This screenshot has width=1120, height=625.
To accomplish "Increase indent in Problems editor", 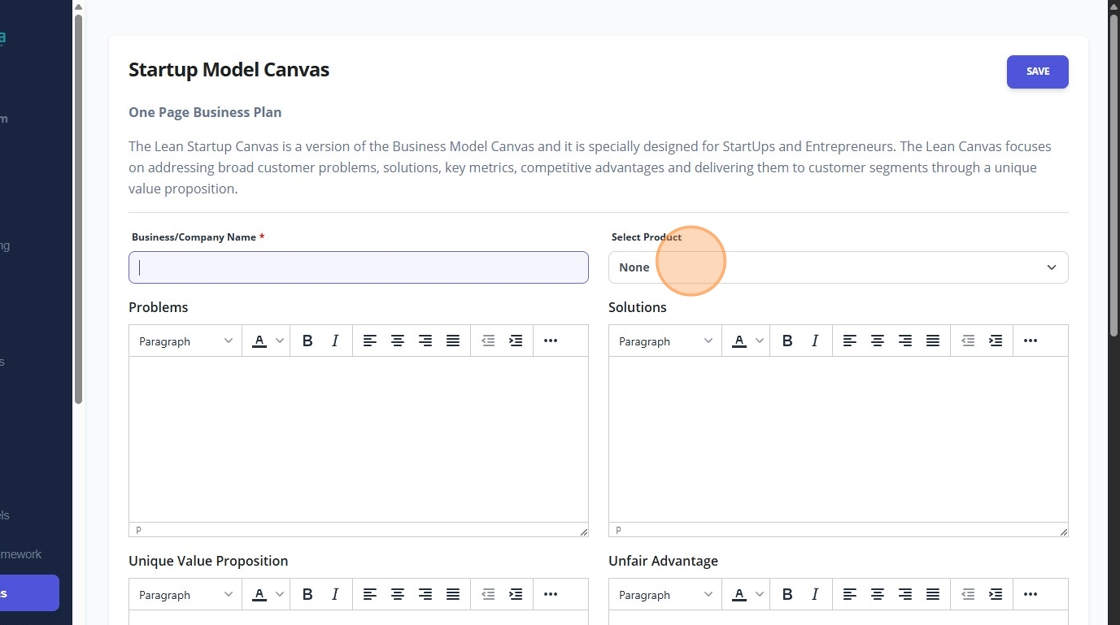I will point(516,341).
